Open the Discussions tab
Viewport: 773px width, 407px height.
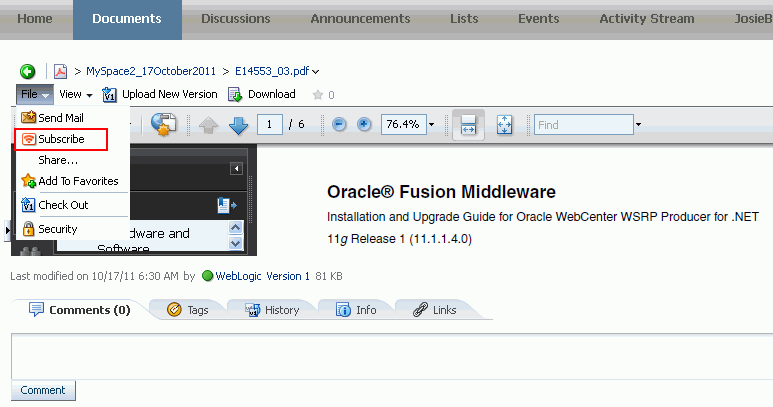click(236, 19)
